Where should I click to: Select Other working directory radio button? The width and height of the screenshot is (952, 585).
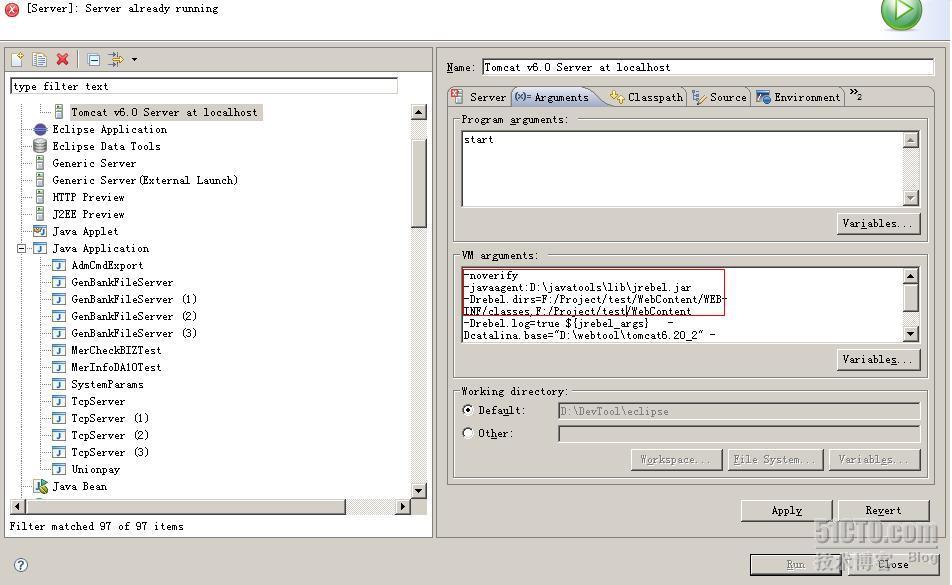468,433
